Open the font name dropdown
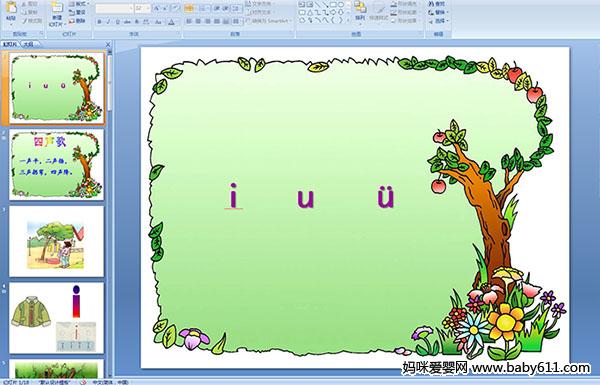This screenshot has width=600, height=385. (x=131, y=8)
